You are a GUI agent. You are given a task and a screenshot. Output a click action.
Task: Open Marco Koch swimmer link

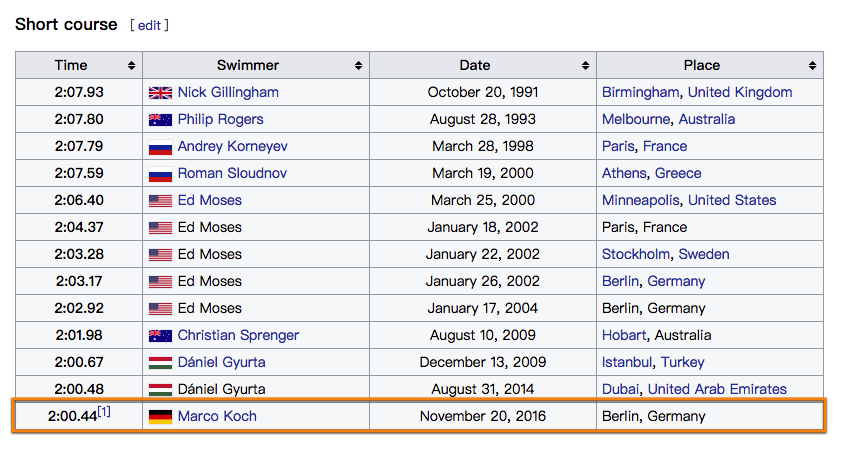pos(217,416)
